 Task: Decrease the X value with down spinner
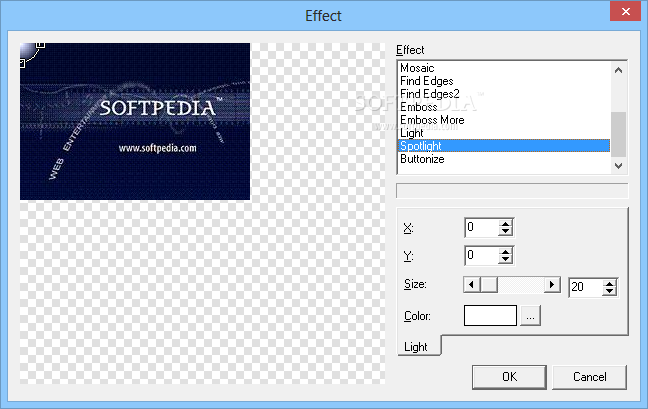click(x=505, y=232)
